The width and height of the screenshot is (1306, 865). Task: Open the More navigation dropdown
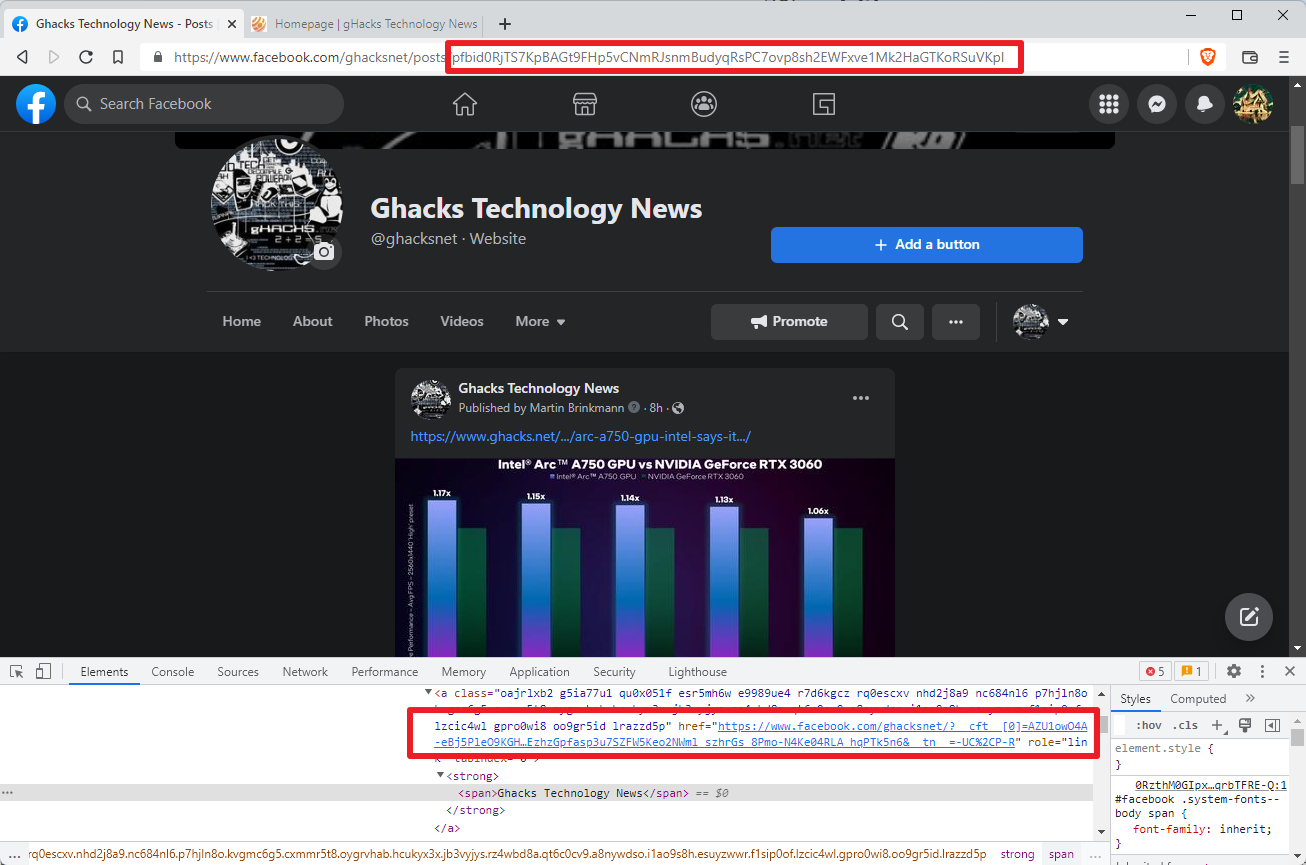[x=539, y=321]
